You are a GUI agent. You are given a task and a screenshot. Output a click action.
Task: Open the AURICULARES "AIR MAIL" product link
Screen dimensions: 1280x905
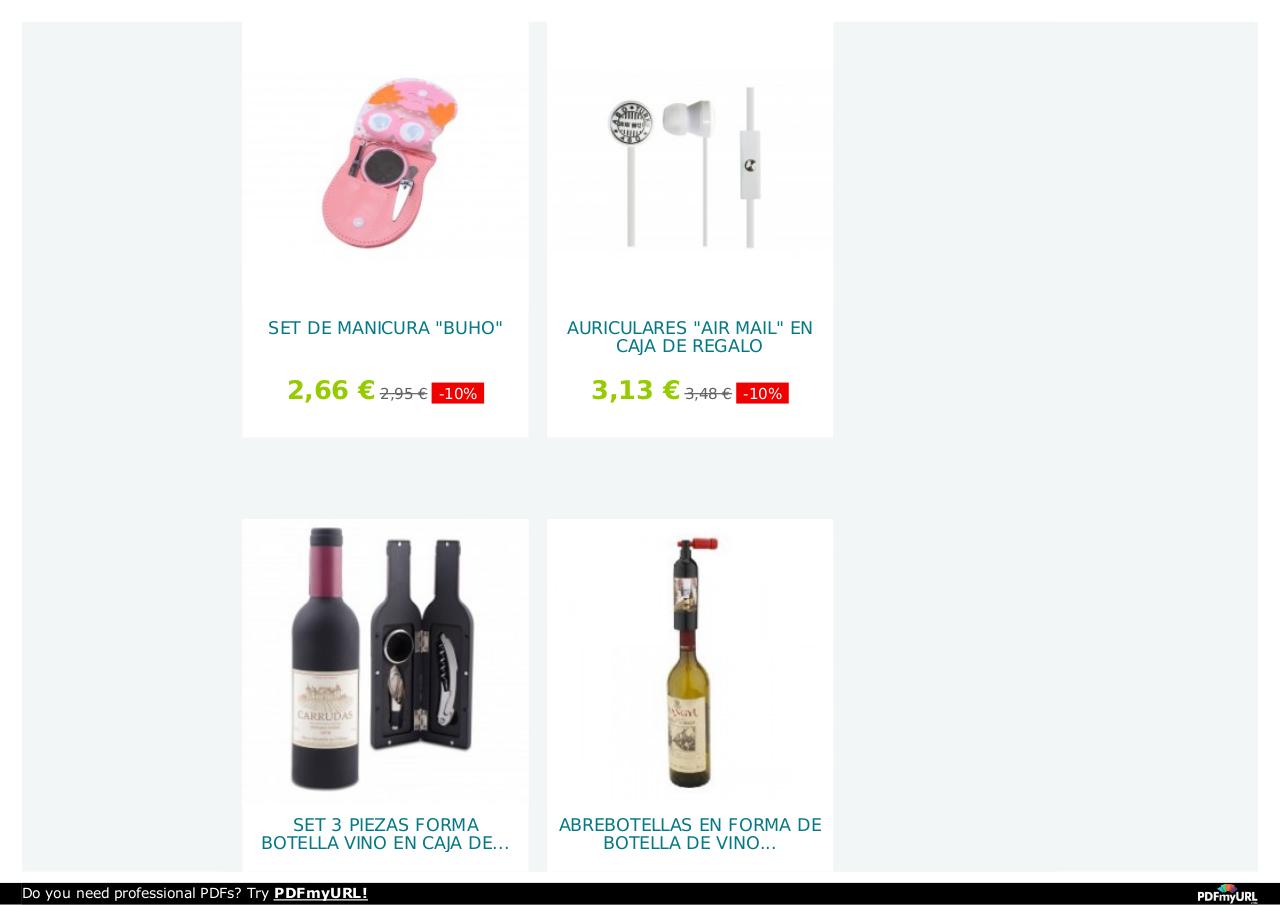point(690,337)
